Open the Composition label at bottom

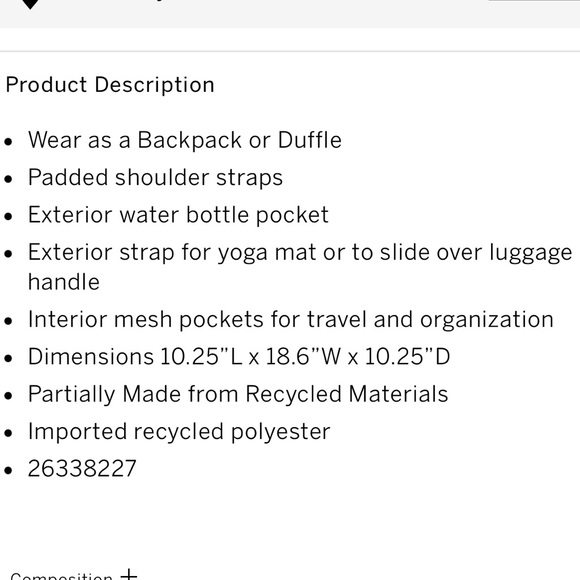61,576
